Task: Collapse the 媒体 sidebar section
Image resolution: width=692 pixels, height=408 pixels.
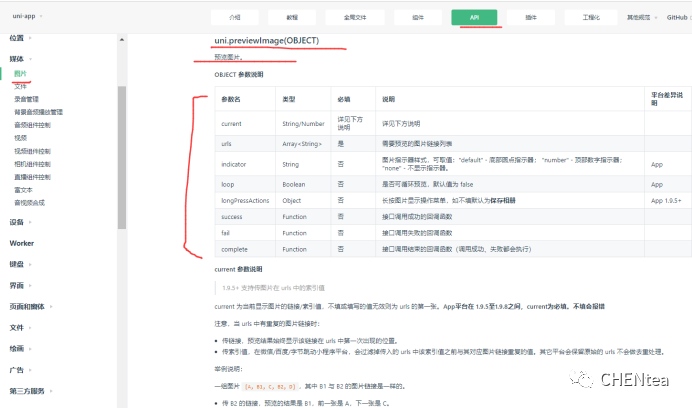Action: click(20, 59)
